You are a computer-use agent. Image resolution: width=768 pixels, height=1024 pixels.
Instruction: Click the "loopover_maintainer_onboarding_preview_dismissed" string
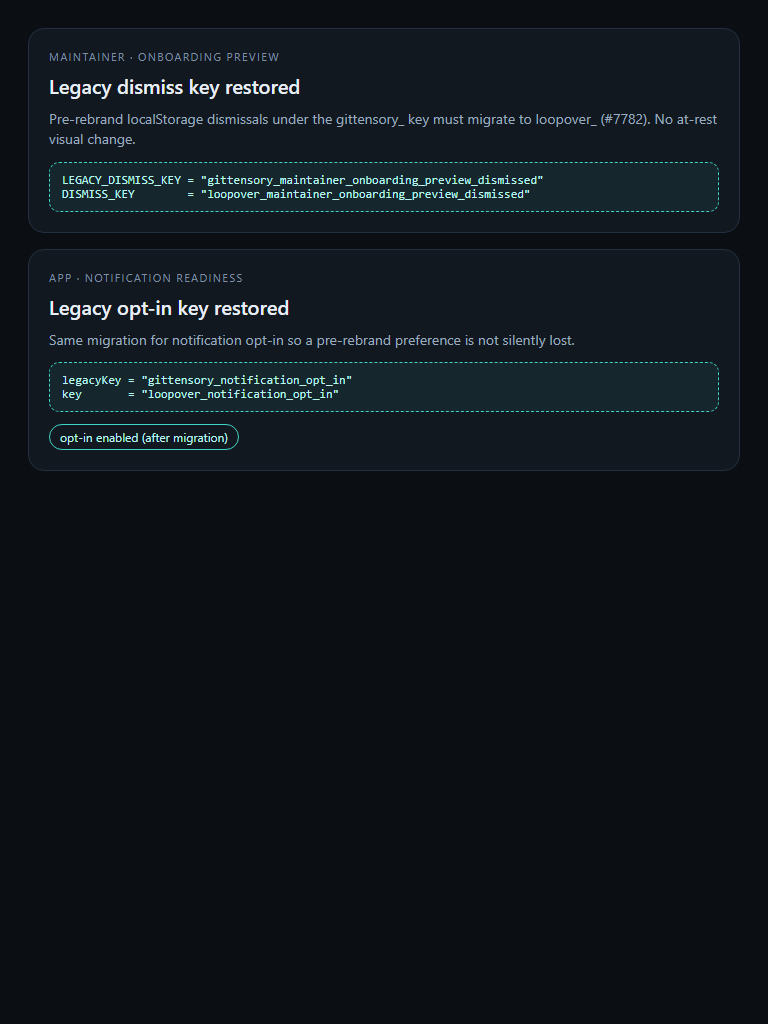(x=366, y=195)
